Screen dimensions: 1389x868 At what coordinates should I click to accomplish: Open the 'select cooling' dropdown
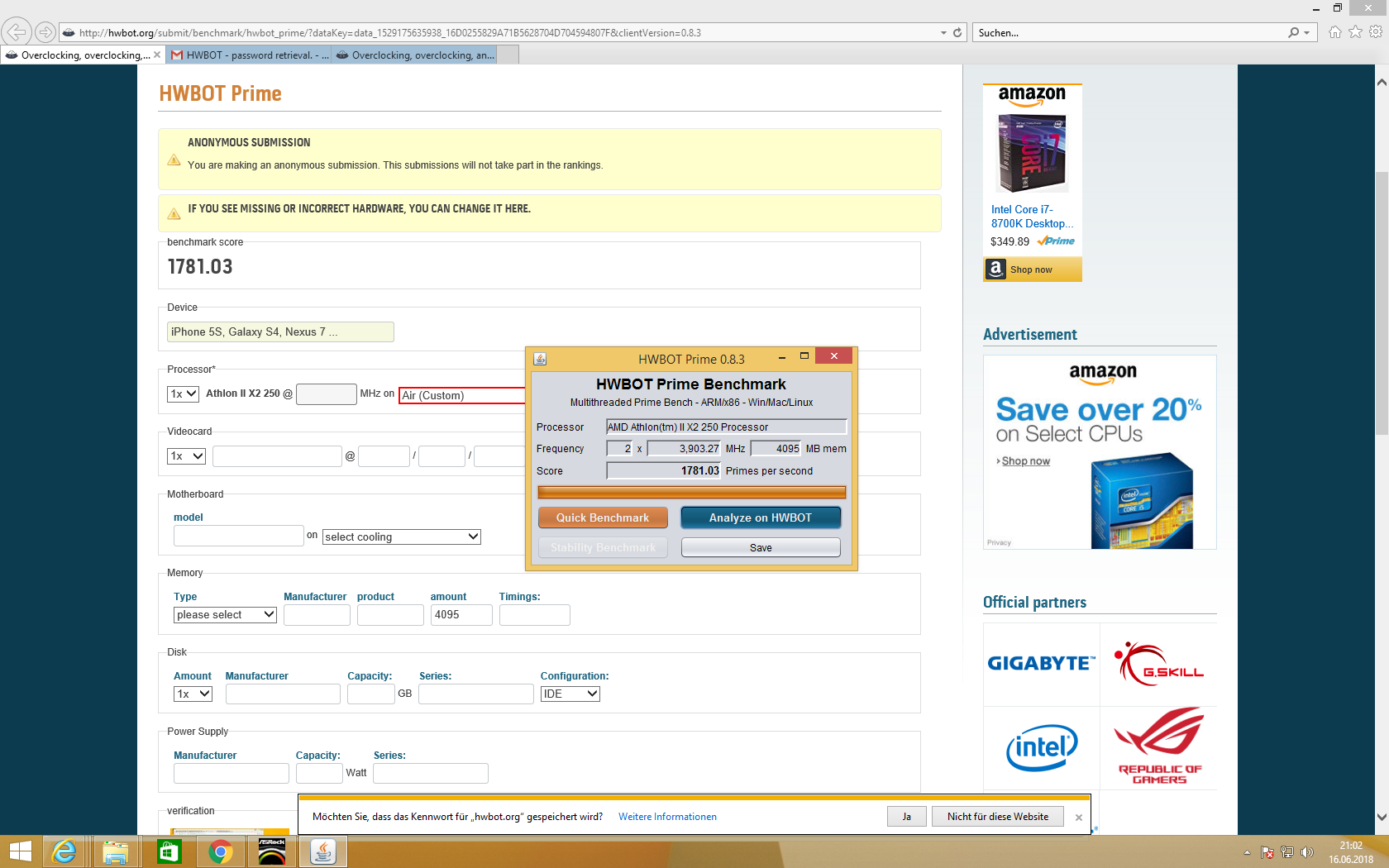(402, 537)
